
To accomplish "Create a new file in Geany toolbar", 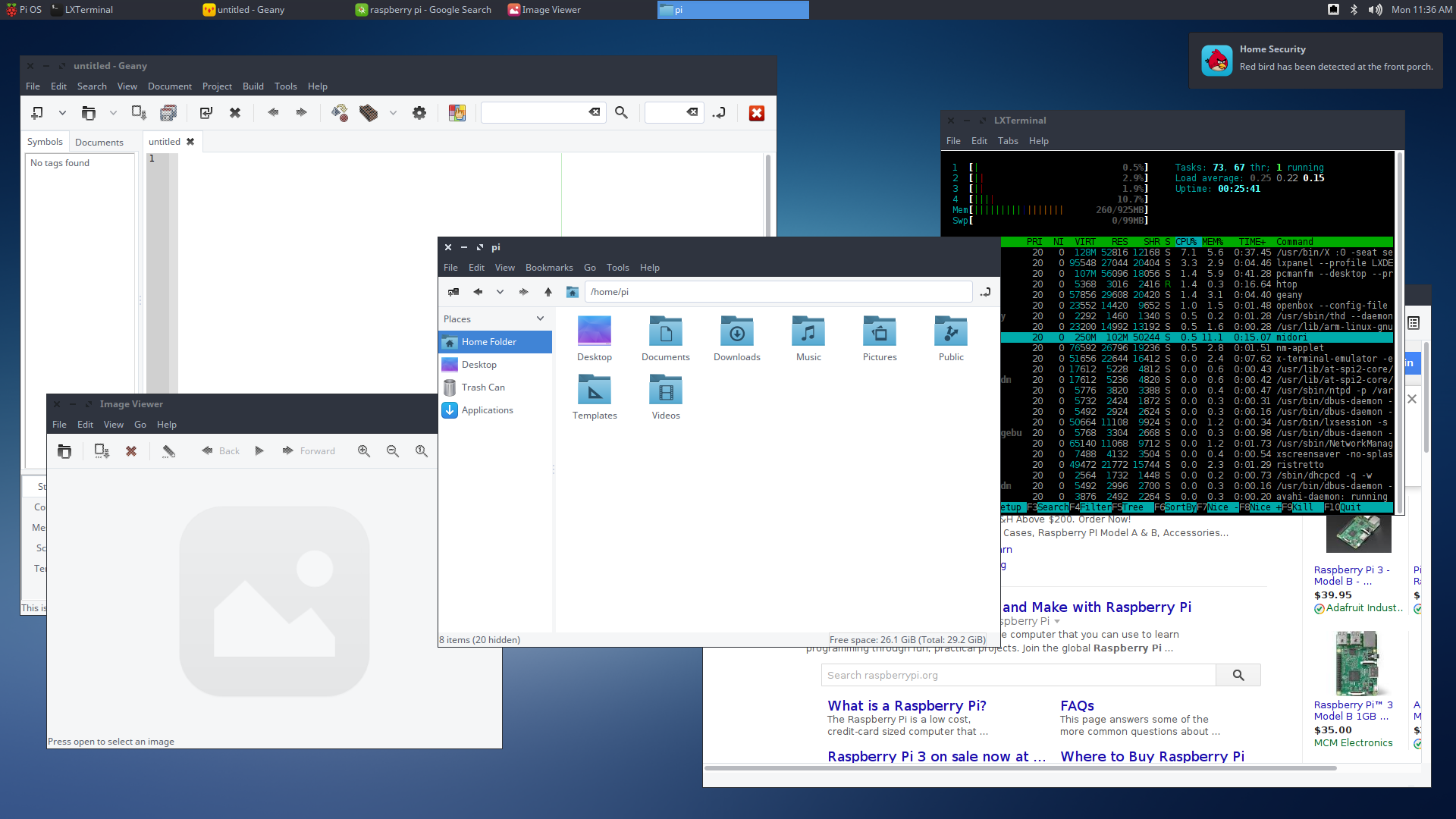I will [x=36, y=113].
